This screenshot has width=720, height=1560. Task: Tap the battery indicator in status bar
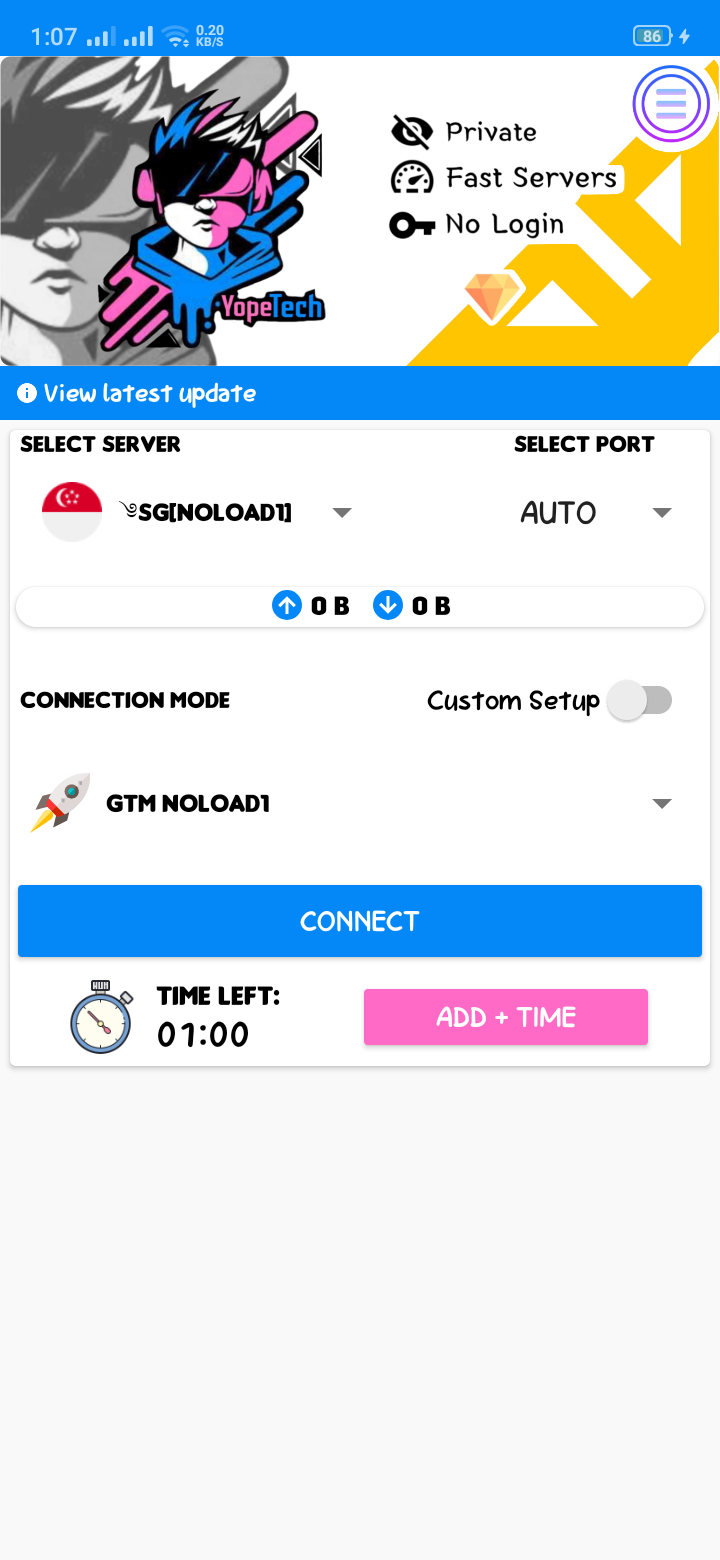click(x=652, y=37)
